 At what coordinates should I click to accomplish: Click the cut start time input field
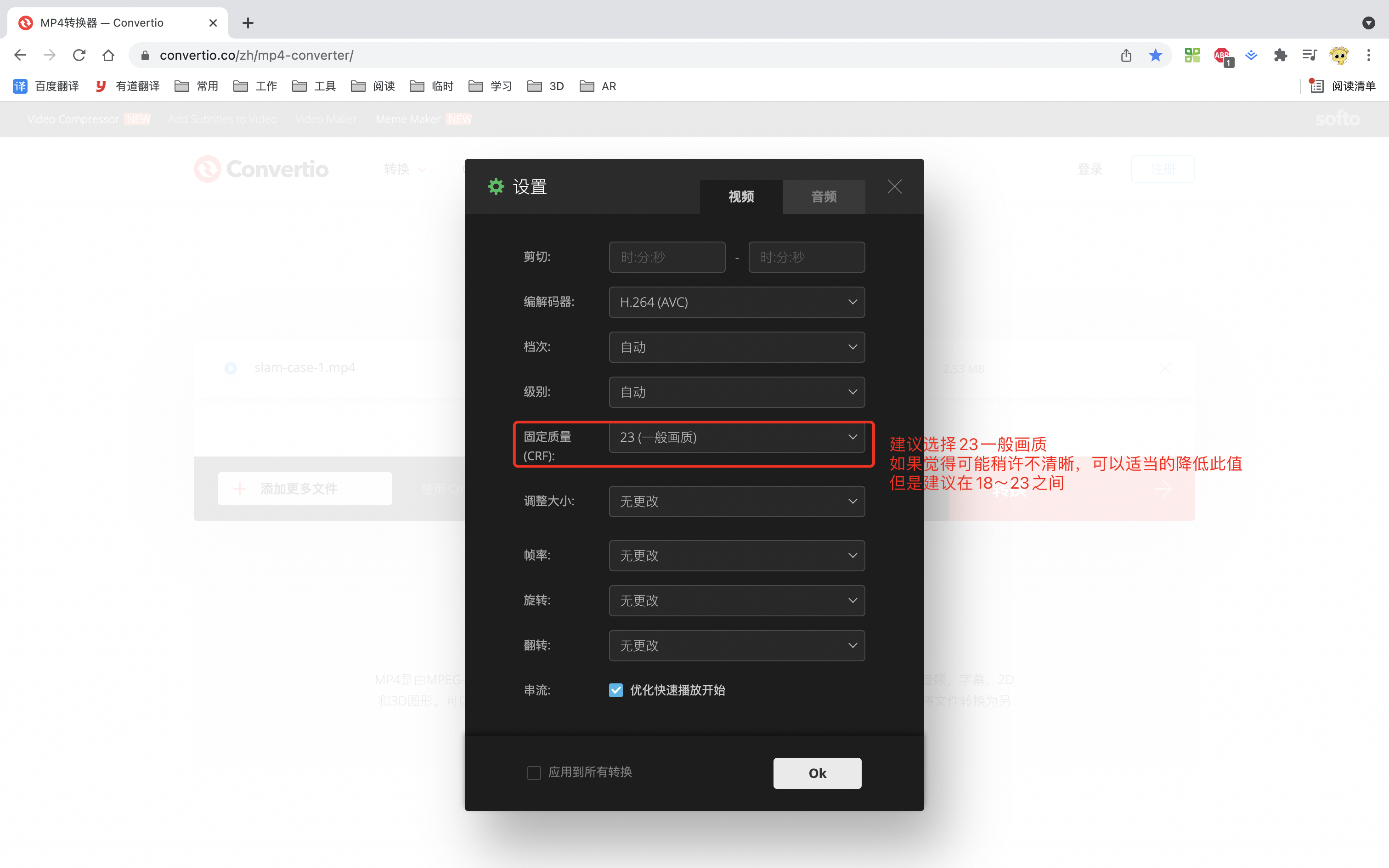(x=667, y=257)
